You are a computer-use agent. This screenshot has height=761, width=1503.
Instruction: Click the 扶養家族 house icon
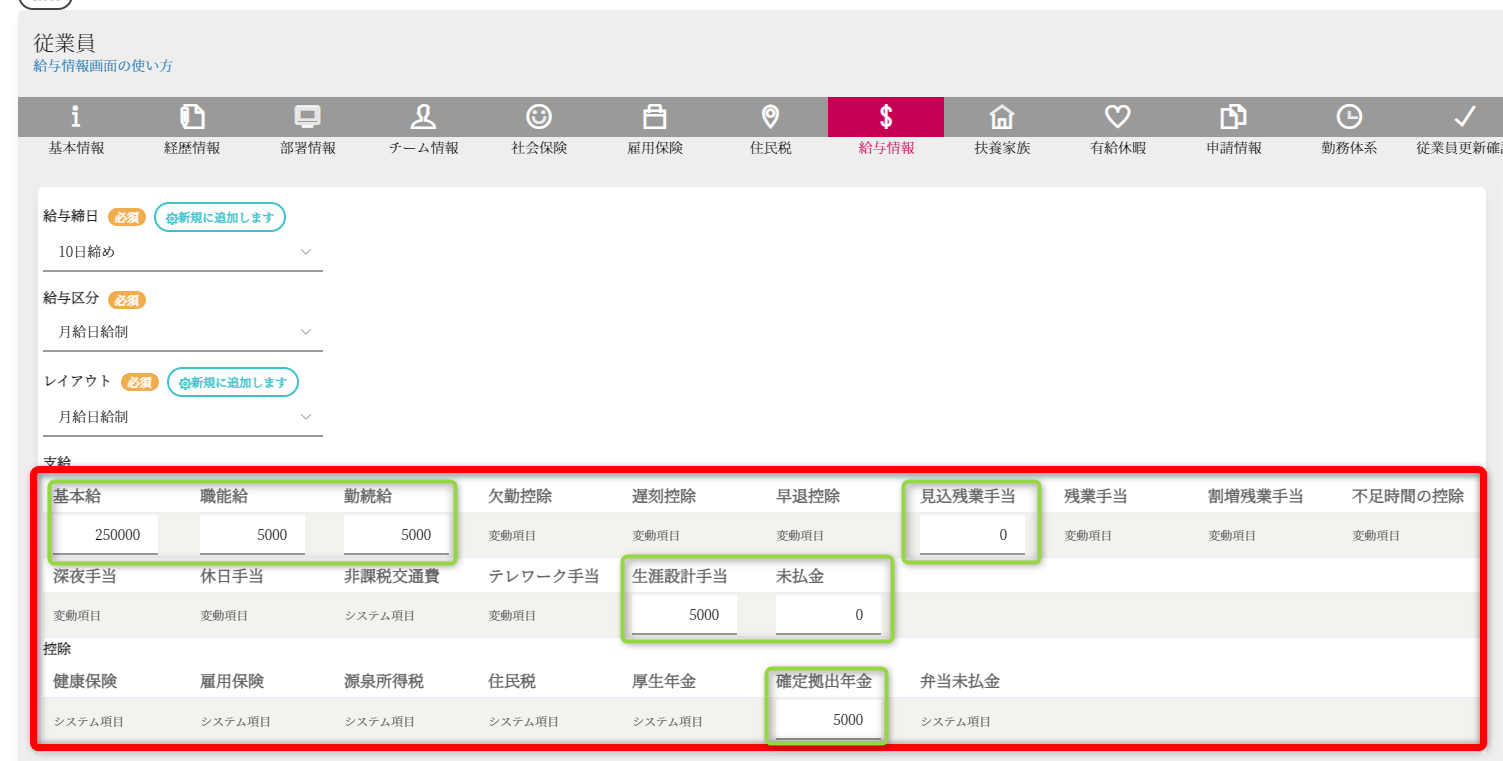[1001, 117]
